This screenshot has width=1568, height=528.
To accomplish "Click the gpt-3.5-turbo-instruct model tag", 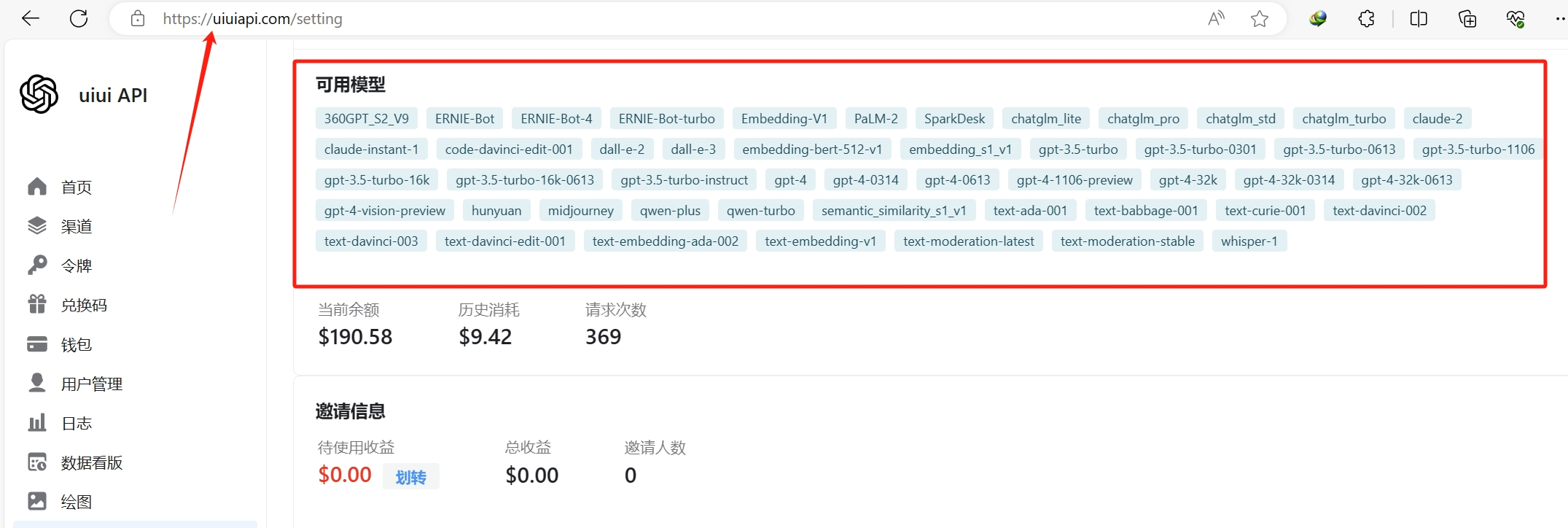I will click(684, 180).
